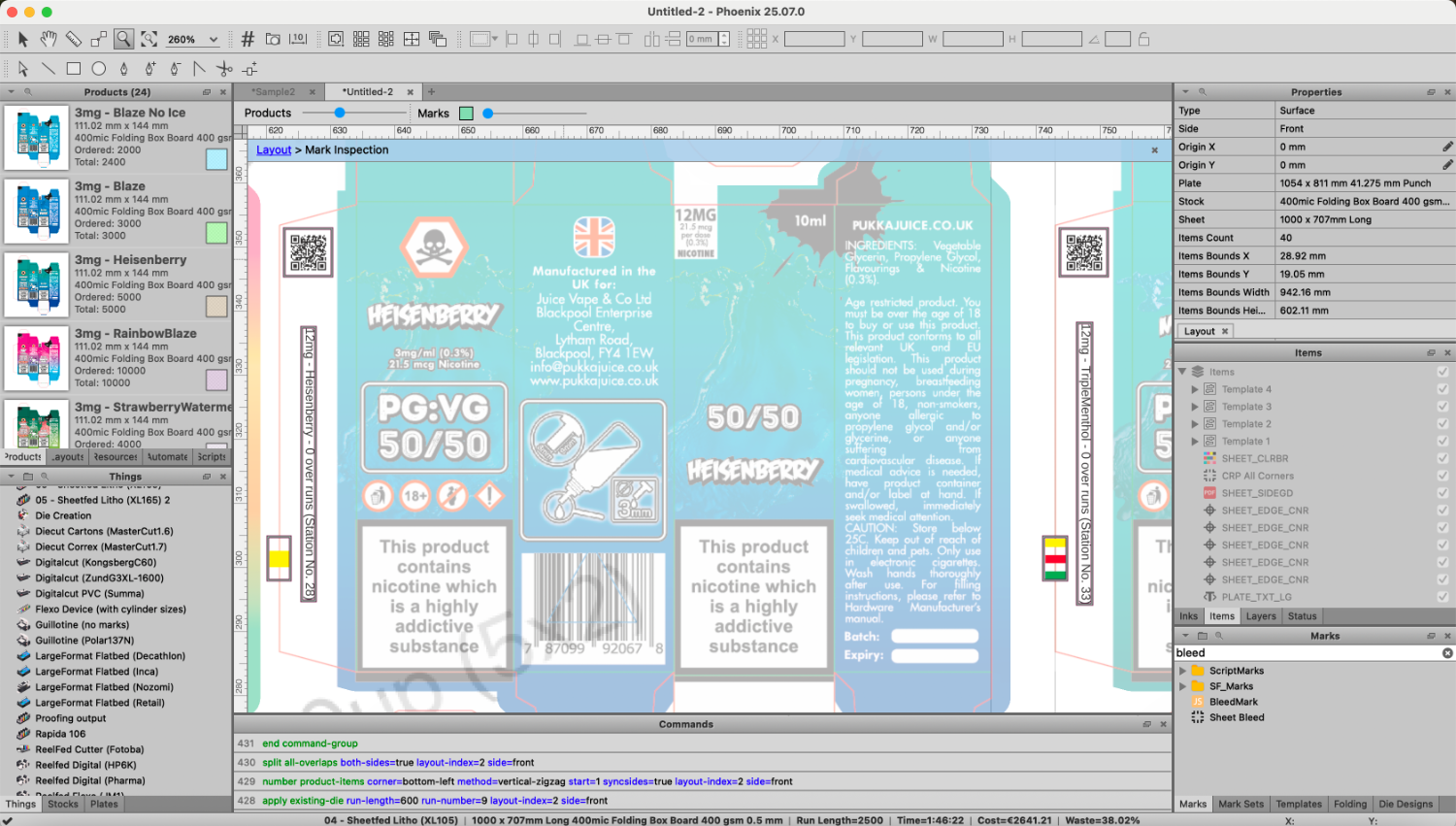The image size is (1456, 826).
Task: Select the Hand pan tool
Action: [48, 39]
